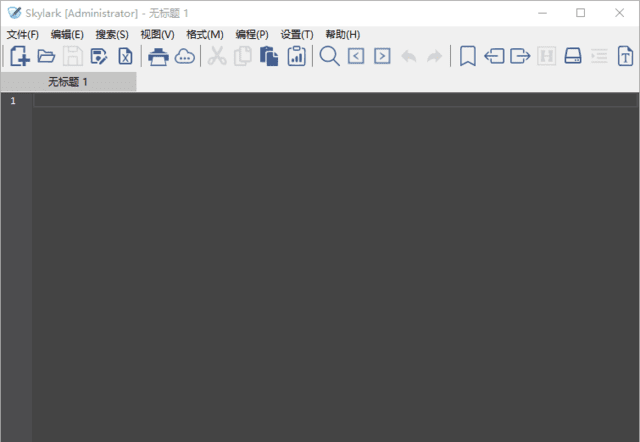Open the 编辑(E) menu

point(67,35)
